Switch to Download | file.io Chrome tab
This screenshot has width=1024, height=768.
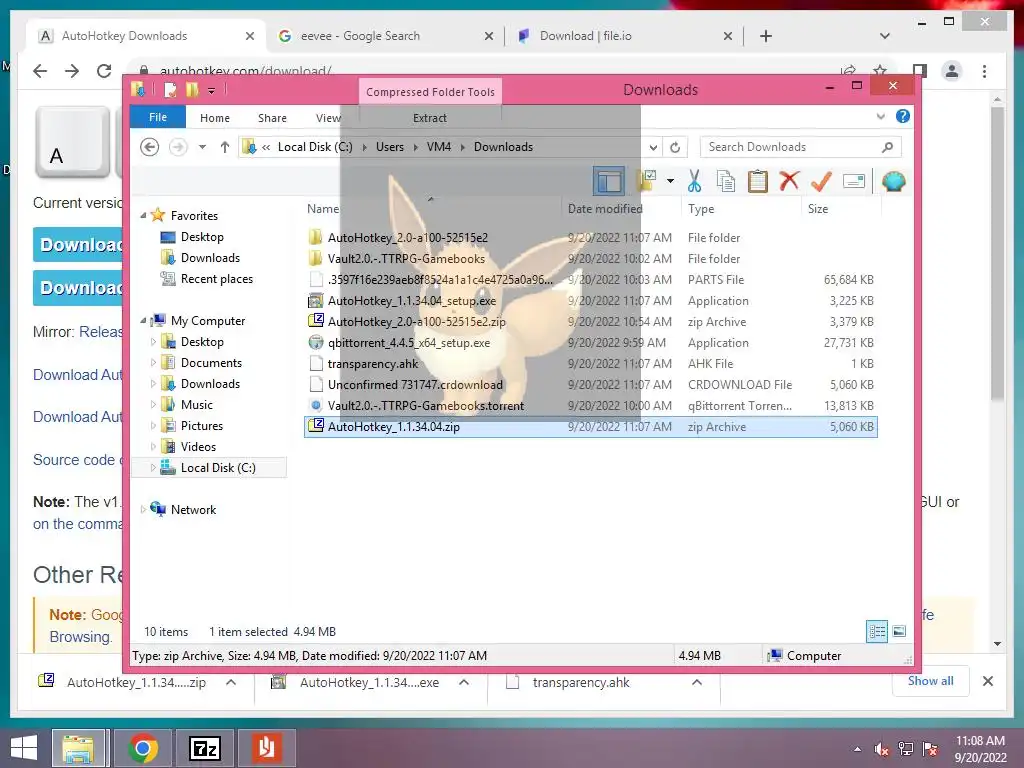pos(622,36)
